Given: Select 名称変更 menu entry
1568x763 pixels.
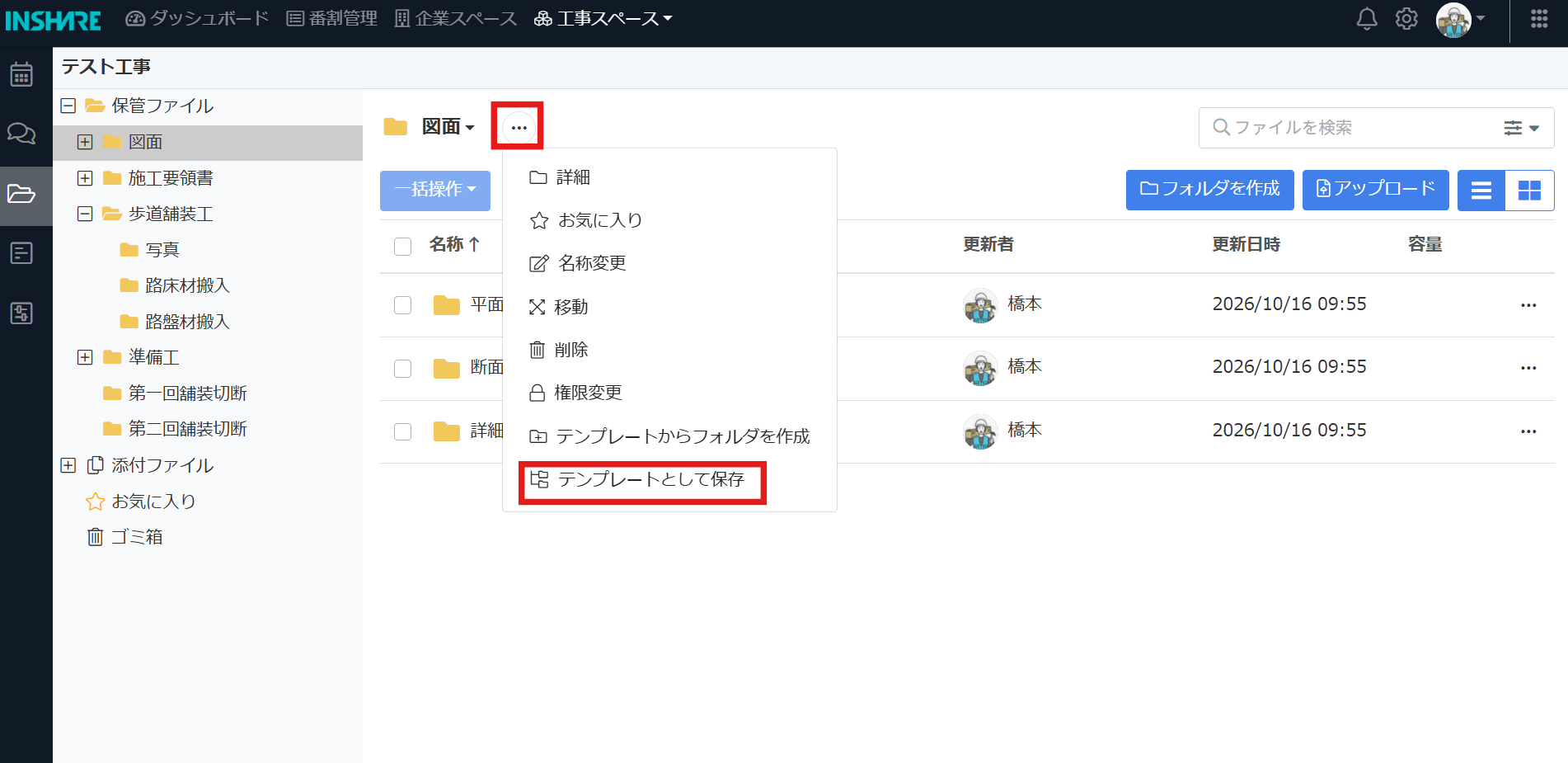Looking at the screenshot, I should 669,263.
